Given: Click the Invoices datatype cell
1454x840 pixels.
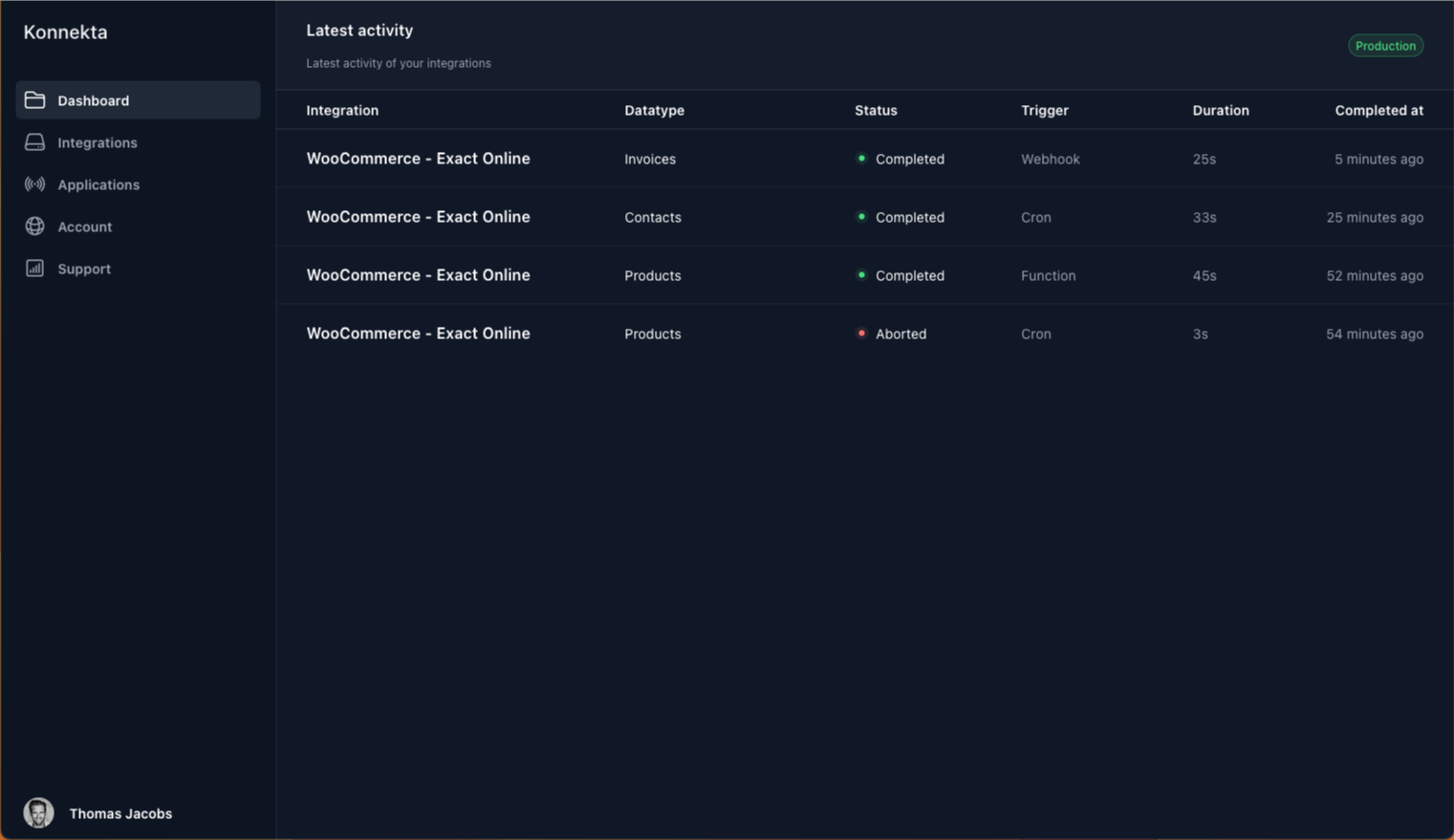Looking at the screenshot, I should [x=650, y=159].
